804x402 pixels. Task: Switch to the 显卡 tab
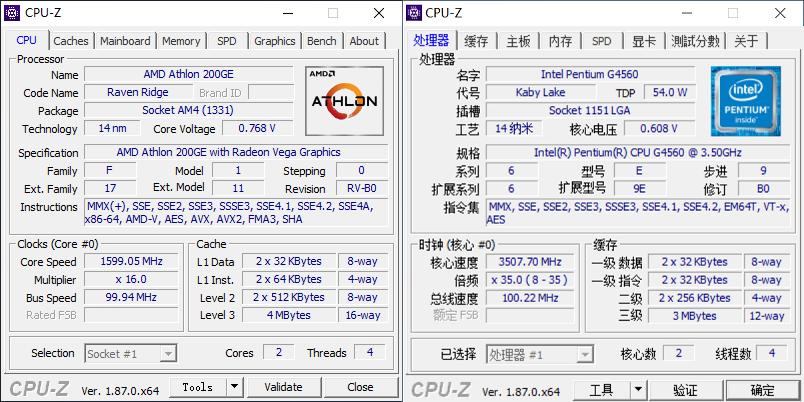pos(644,41)
